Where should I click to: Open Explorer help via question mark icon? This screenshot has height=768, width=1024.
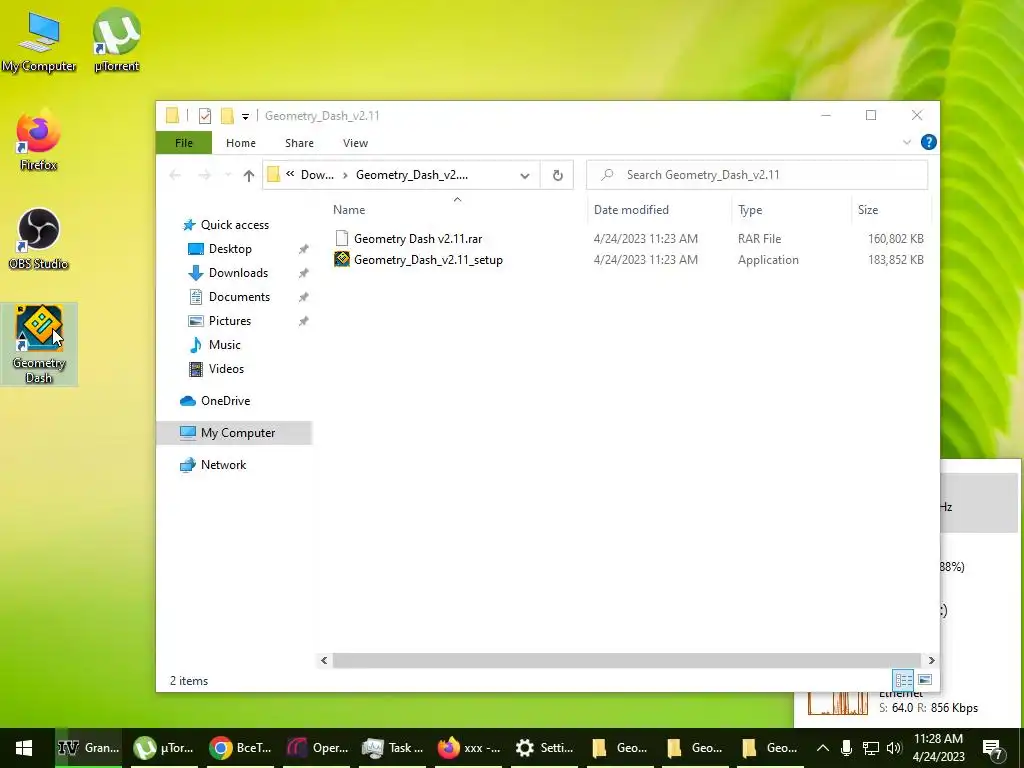(928, 142)
